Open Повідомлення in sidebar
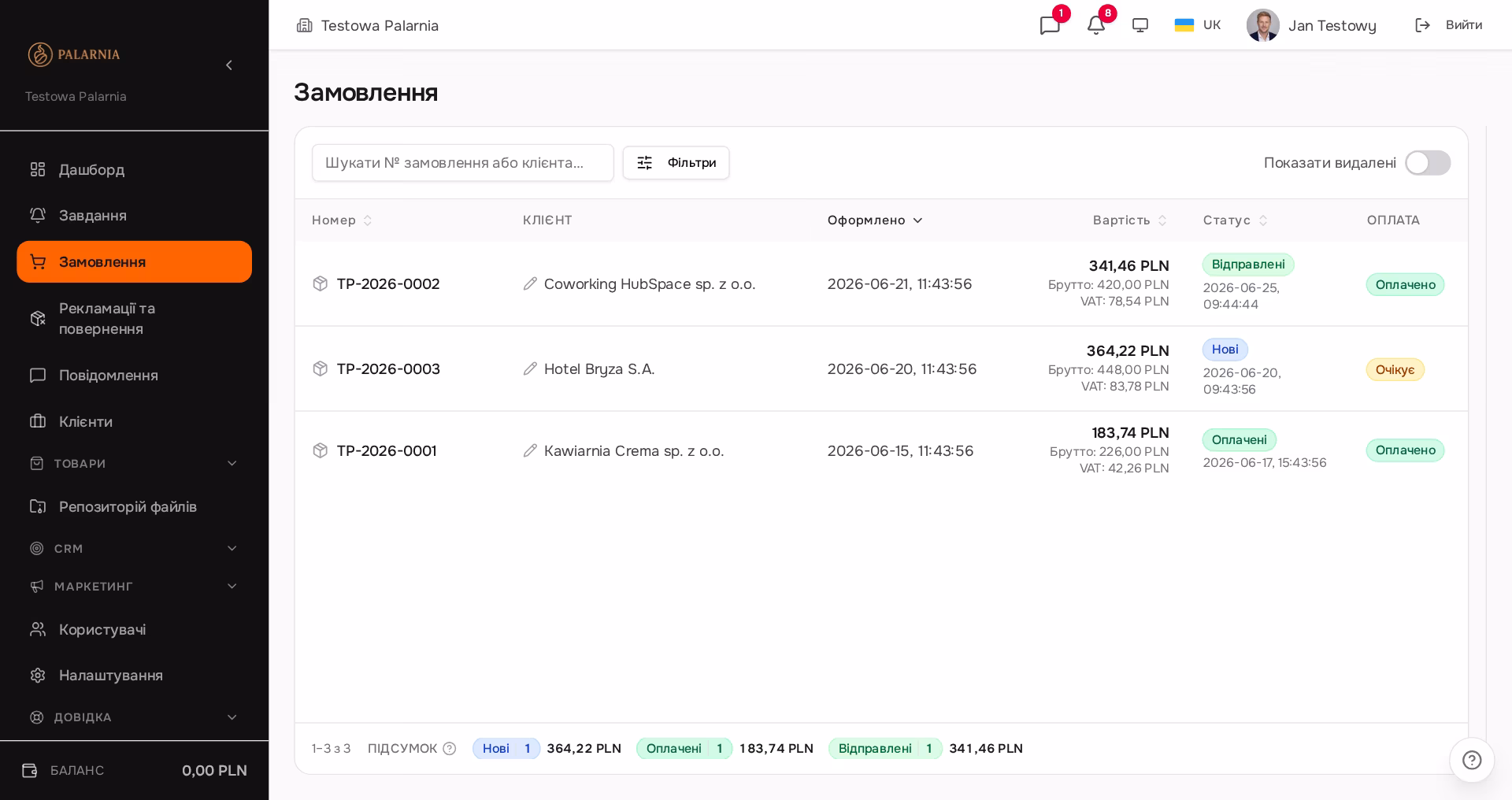 coord(134,375)
